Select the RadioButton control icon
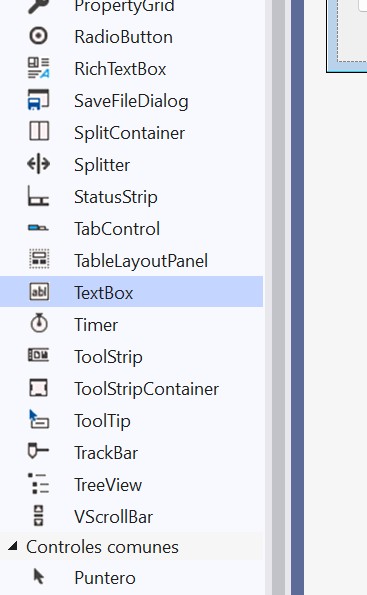Viewport: 367px width, 595px height. 39,36
